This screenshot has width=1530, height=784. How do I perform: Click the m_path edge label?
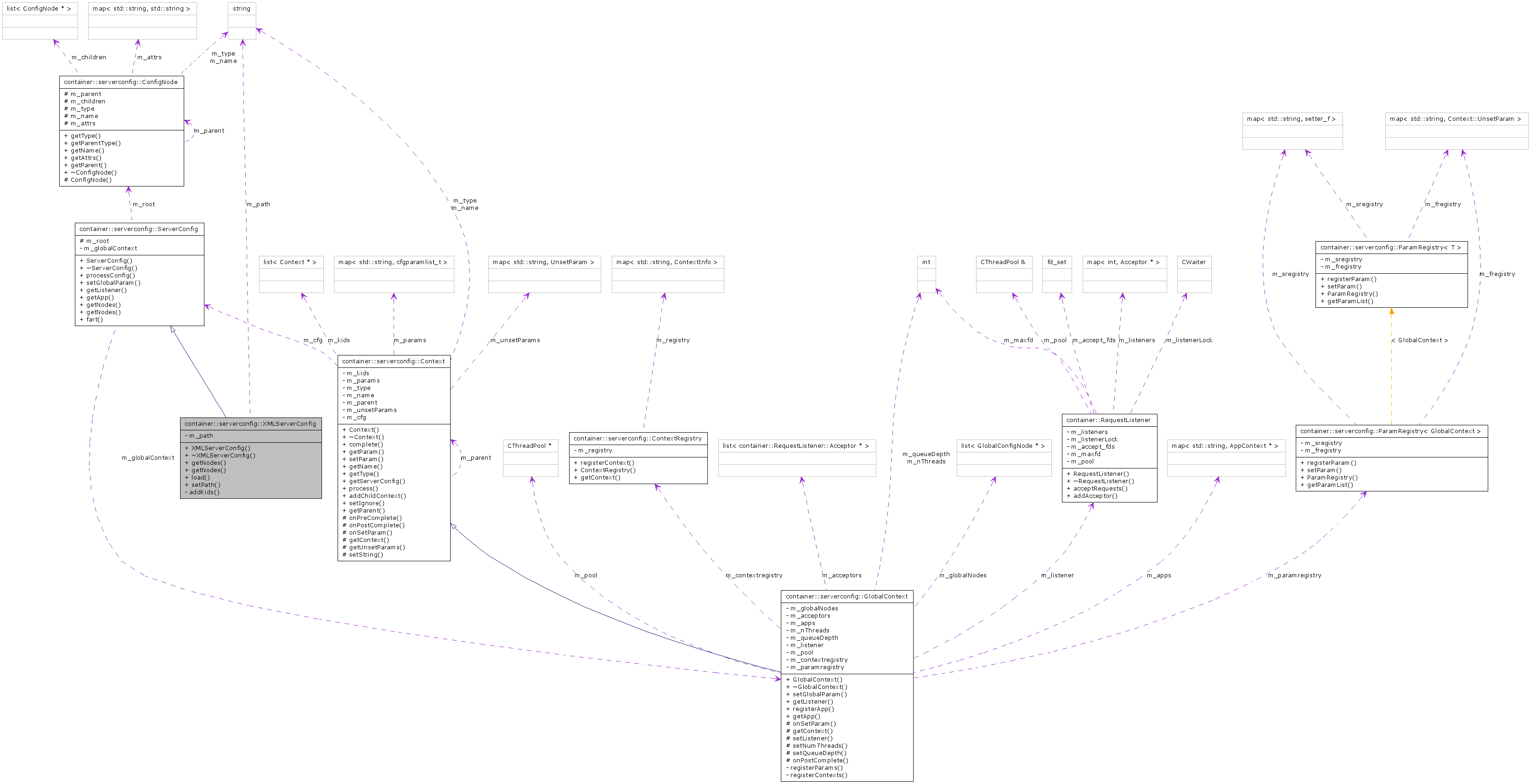tap(258, 204)
